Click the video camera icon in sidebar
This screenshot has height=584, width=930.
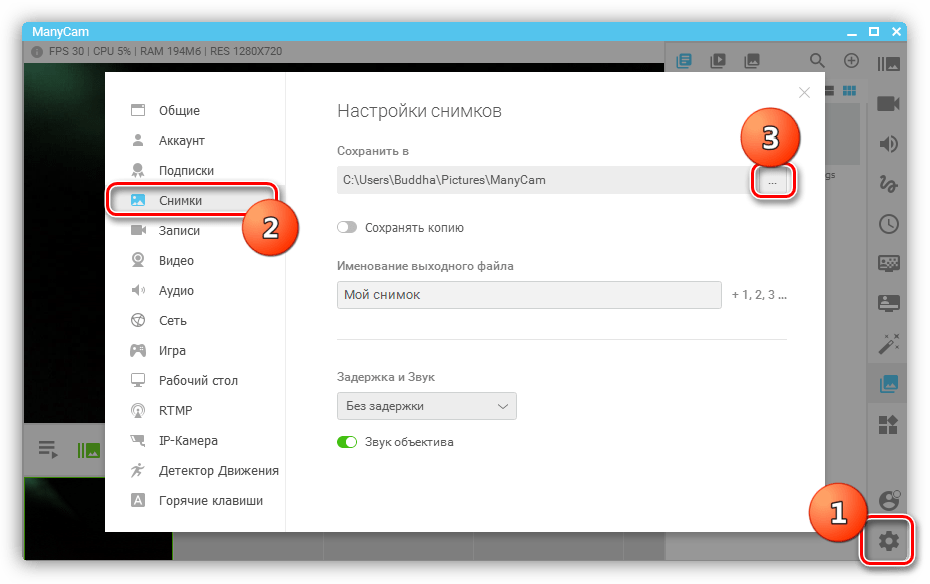(x=888, y=104)
